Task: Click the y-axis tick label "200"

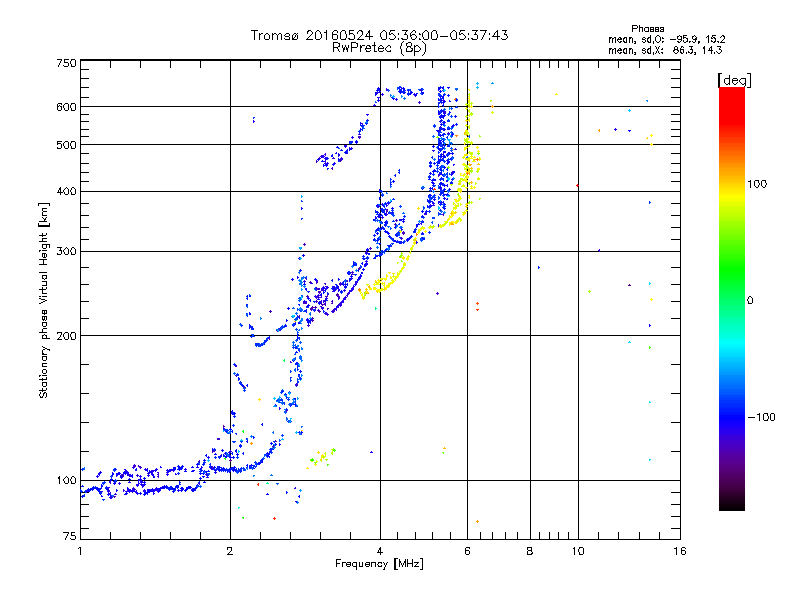Action: tap(66, 336)
